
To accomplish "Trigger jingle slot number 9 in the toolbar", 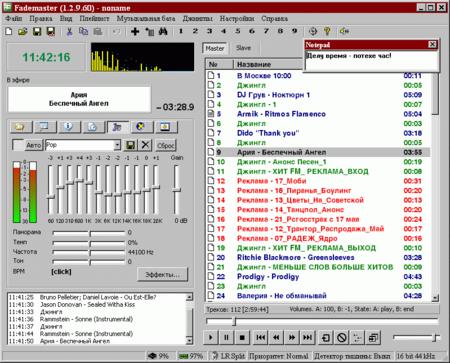I will [294, 31].
